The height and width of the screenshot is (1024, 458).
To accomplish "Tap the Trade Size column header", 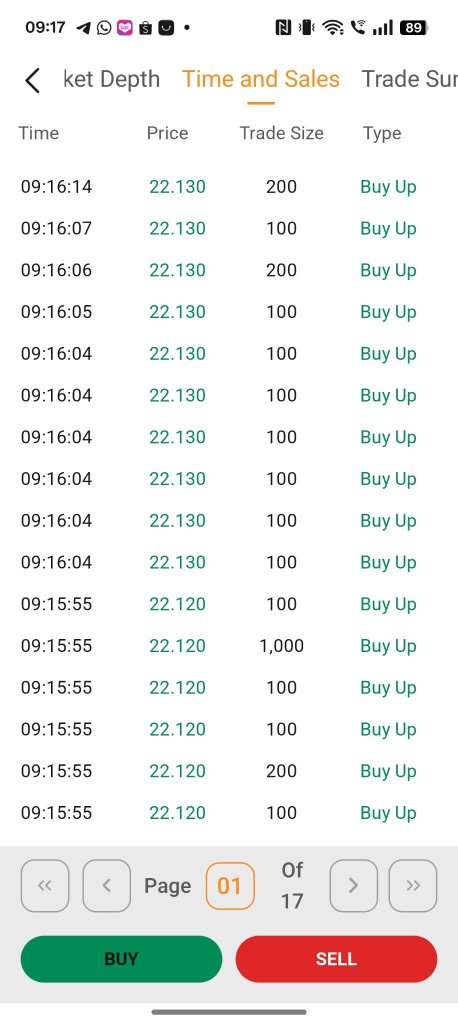I will [282, 133].
